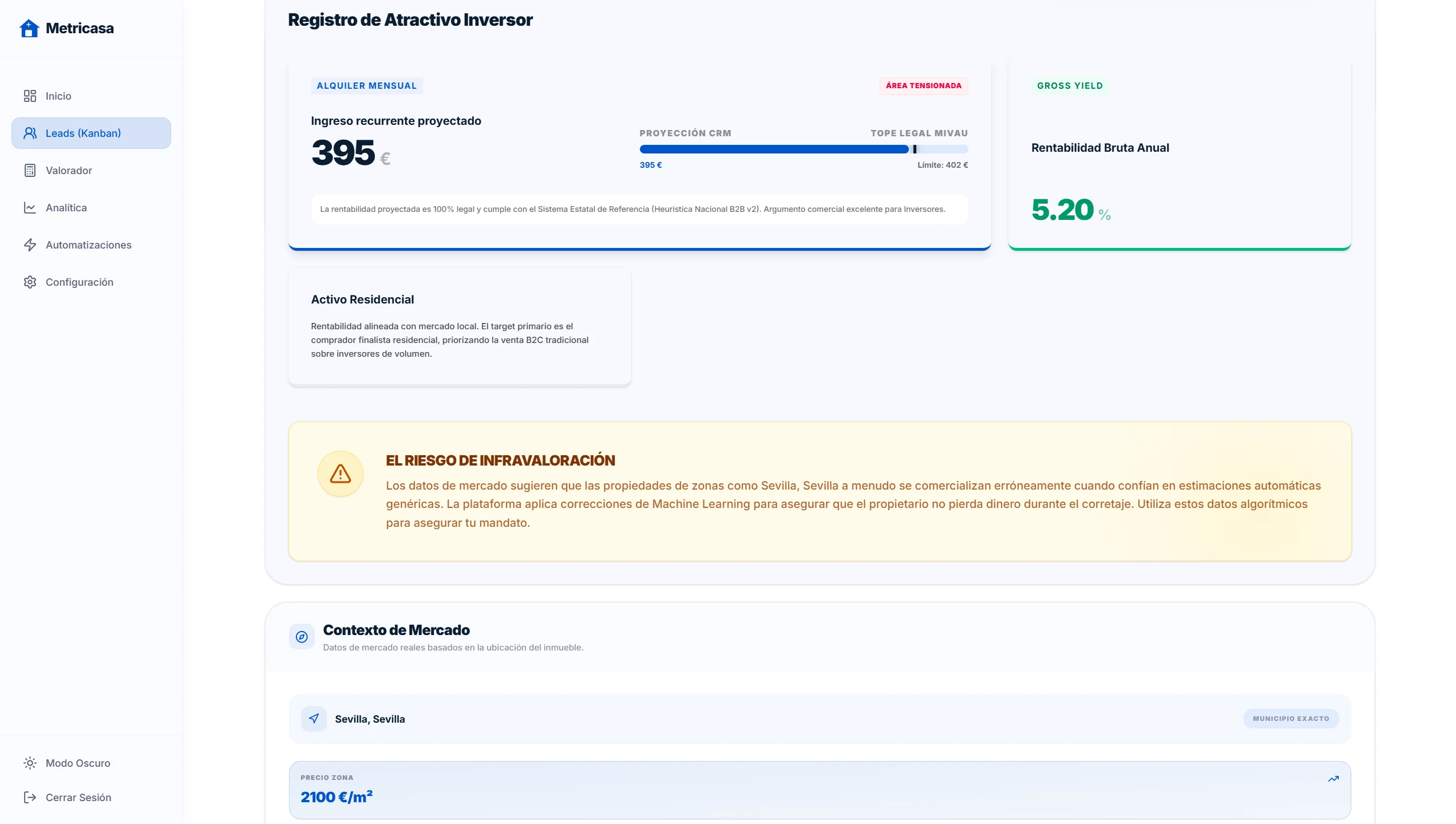Screen dimensions: 1456x824
Task: Click the Valorador calculator icon
Action: pos(30,170)
